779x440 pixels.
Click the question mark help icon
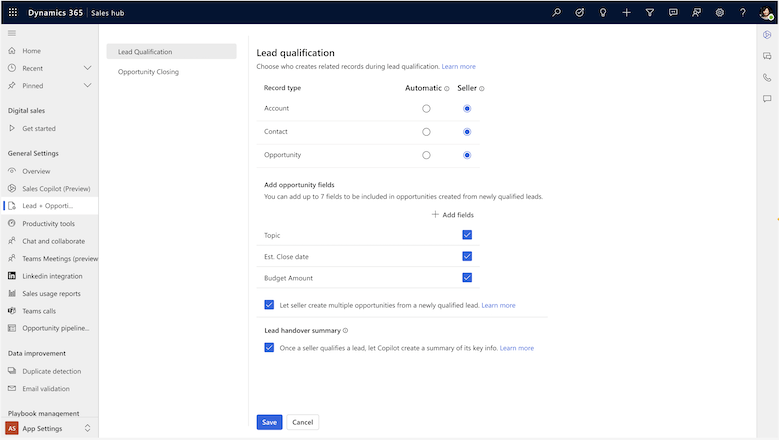[743, 12]
